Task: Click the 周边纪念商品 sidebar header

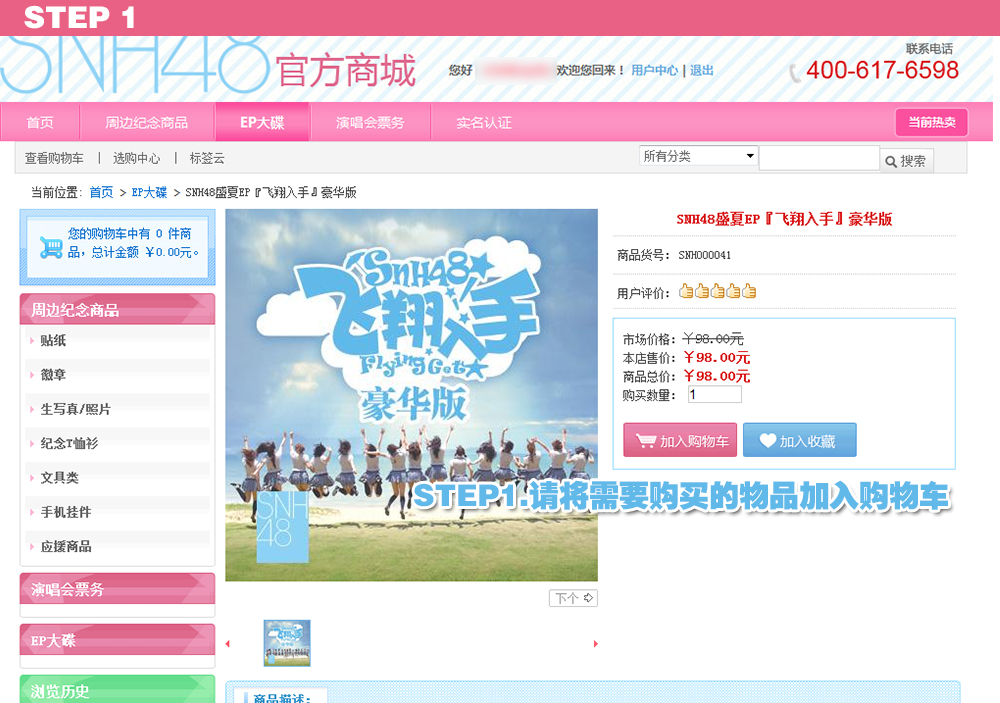Action: pyautogui.click(x=117, y=310)
